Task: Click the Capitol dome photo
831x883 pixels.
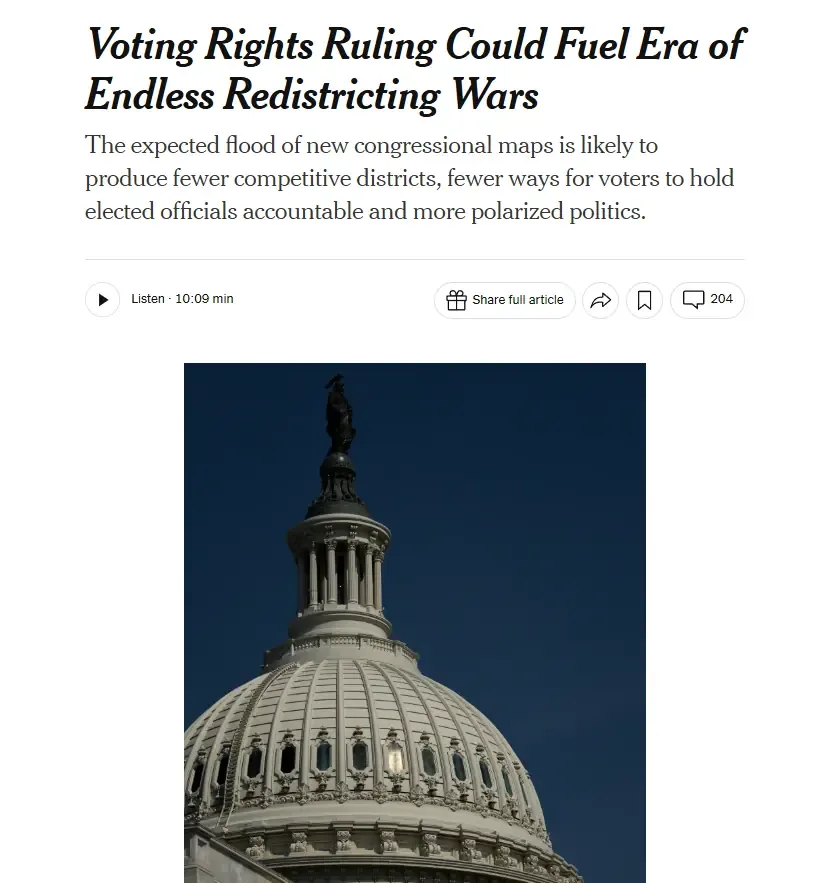Action: [415, 623]
